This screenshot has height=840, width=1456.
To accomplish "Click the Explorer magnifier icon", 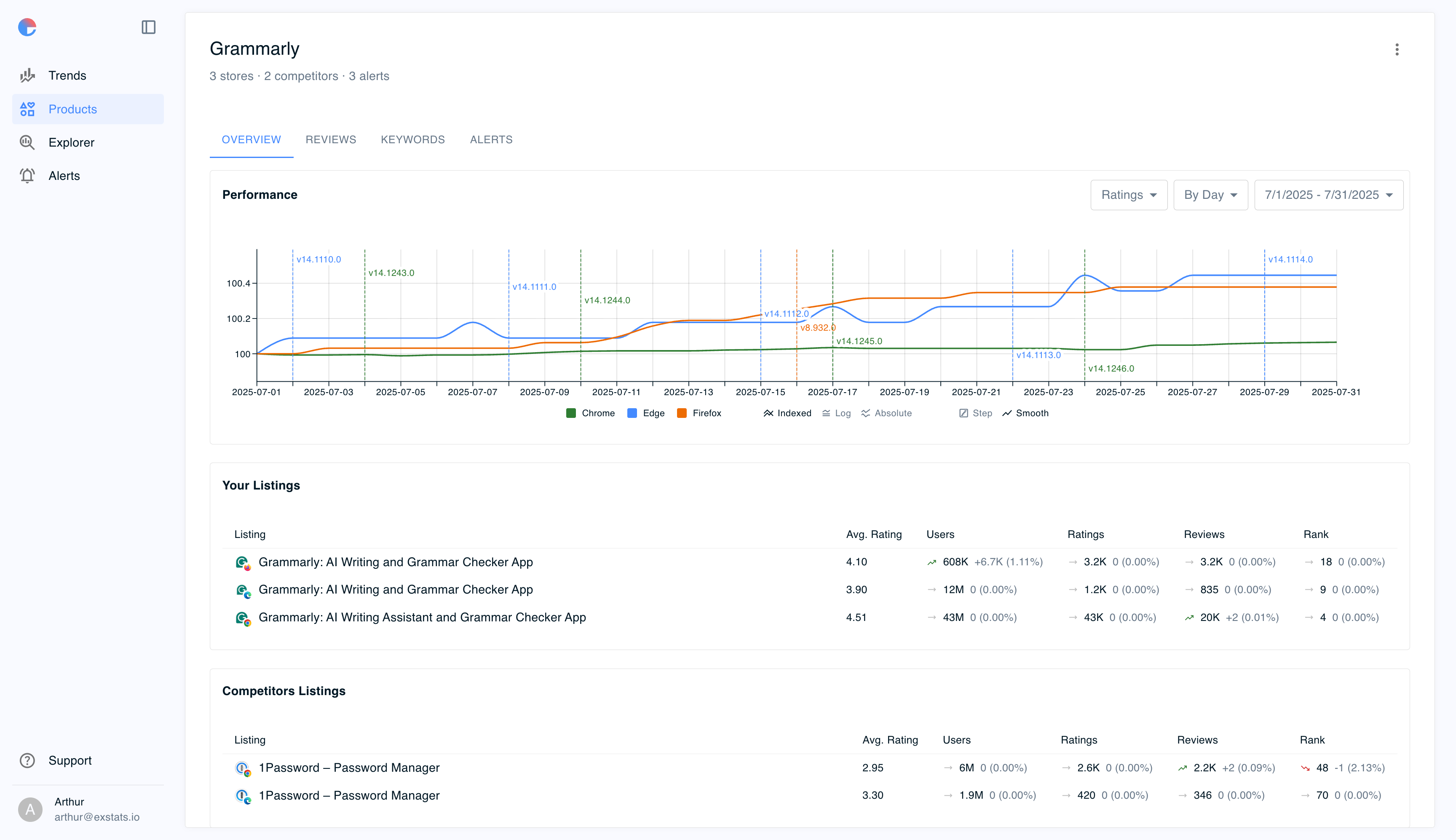I will coord(27,142).
